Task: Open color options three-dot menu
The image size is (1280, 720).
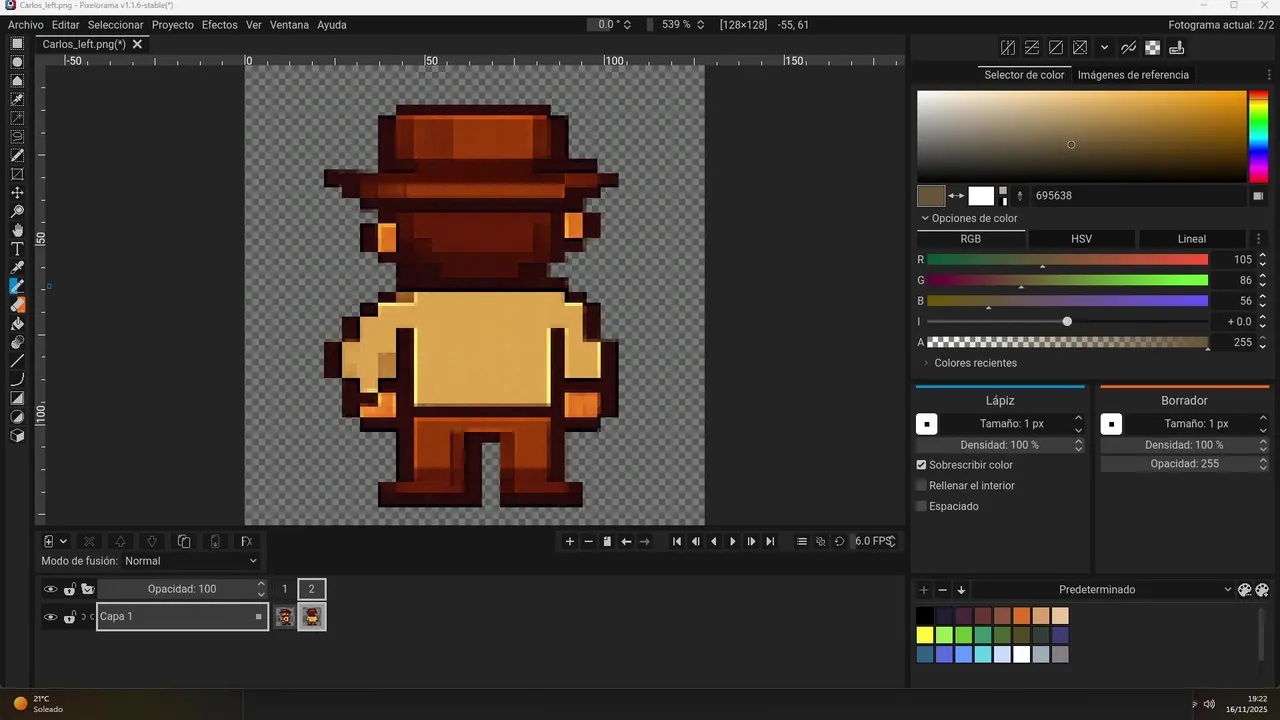Action: tap(1258, 239)
